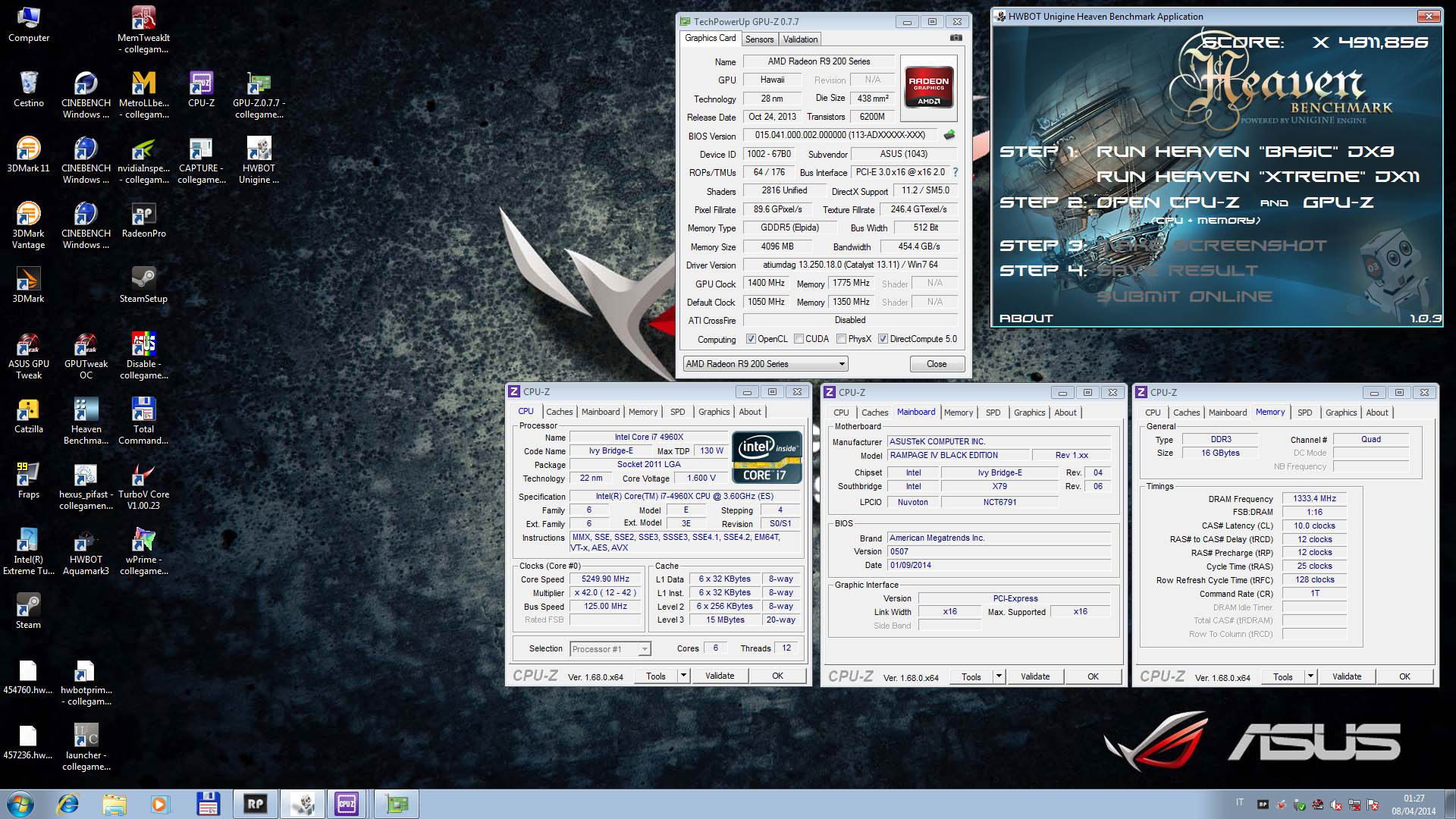
Task: Open the Cestino recycle bin icon
Action: pos(28,89)
